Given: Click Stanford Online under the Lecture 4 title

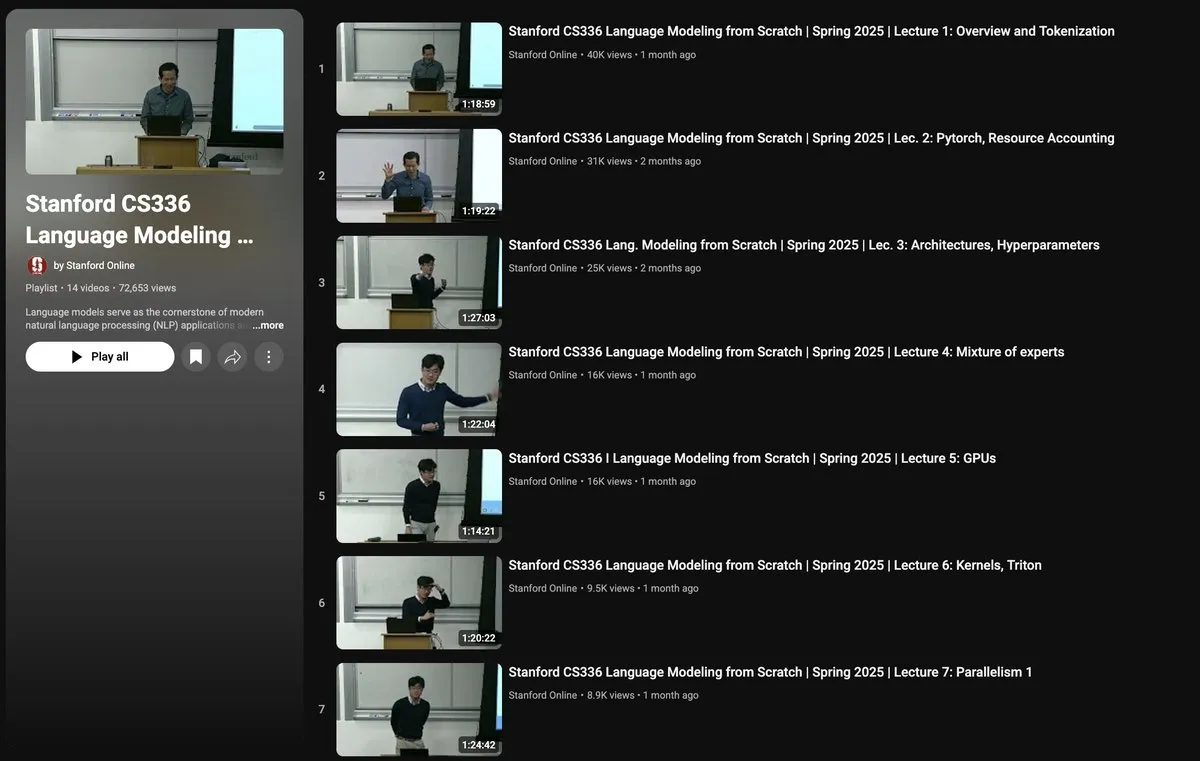Looking at the screenshot, I should 543,375.
